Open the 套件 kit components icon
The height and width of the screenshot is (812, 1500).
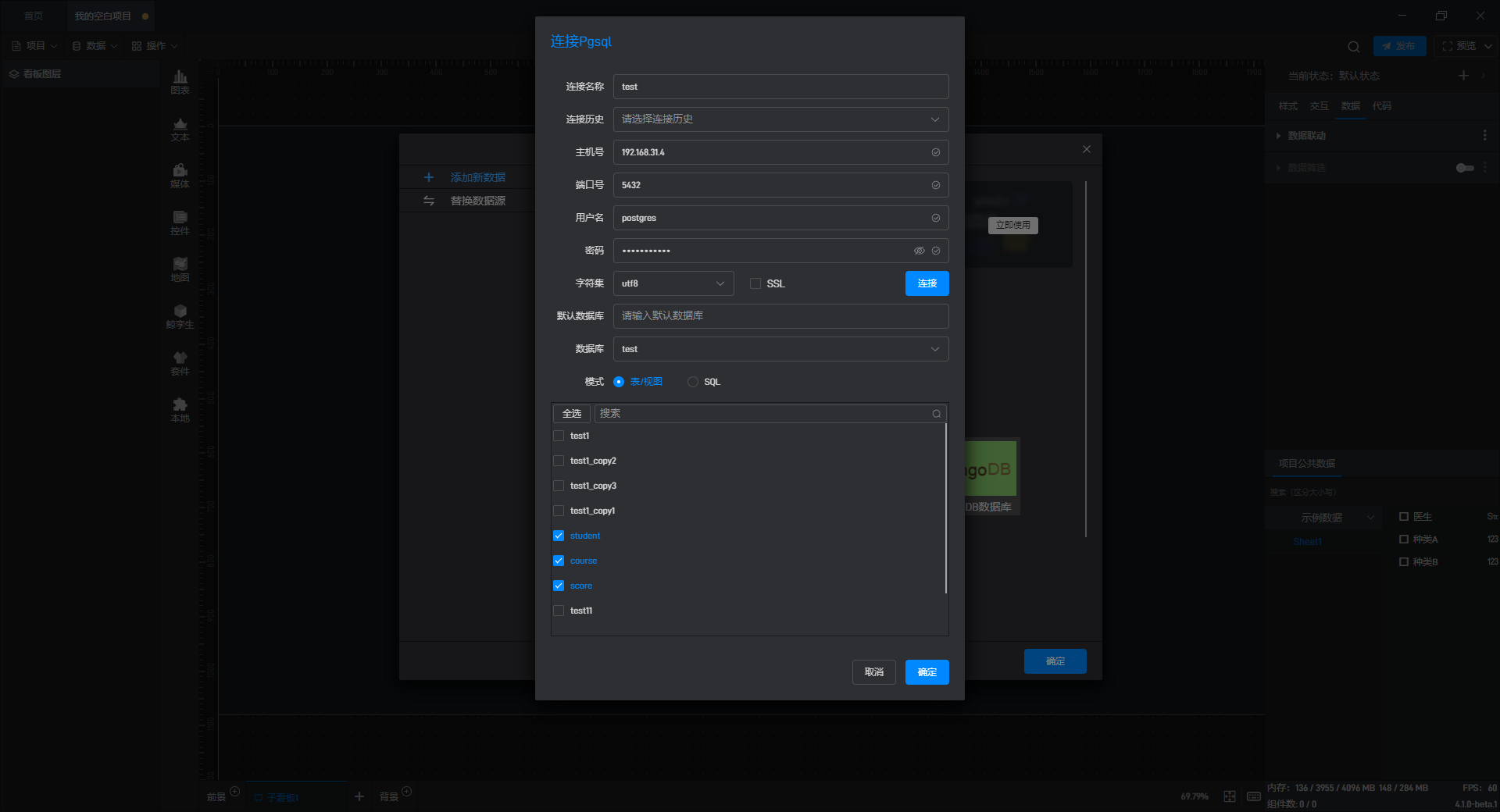coord(180,363)
